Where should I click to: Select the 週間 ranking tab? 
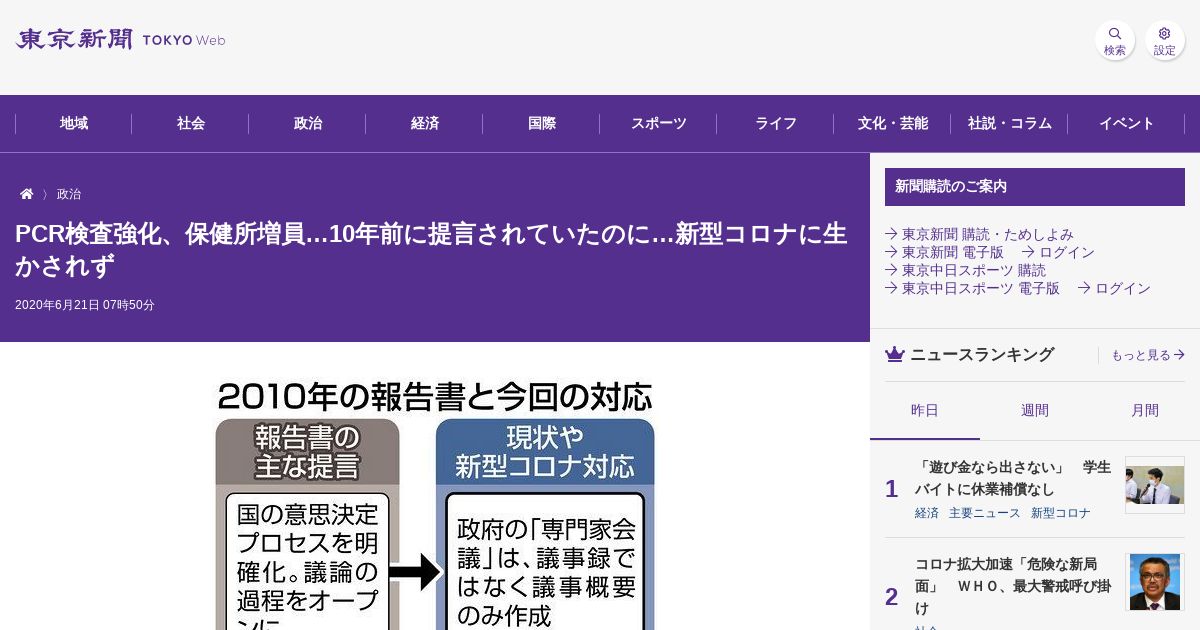pos(1035,411)
